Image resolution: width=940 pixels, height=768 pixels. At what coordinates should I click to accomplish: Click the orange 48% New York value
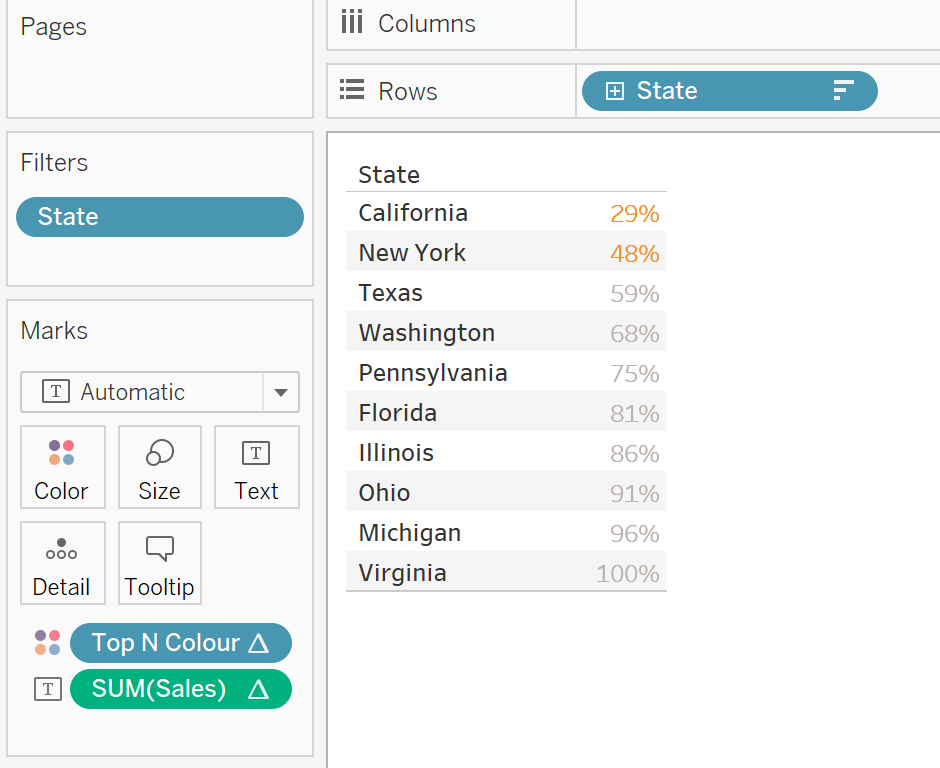click(634, 253)
